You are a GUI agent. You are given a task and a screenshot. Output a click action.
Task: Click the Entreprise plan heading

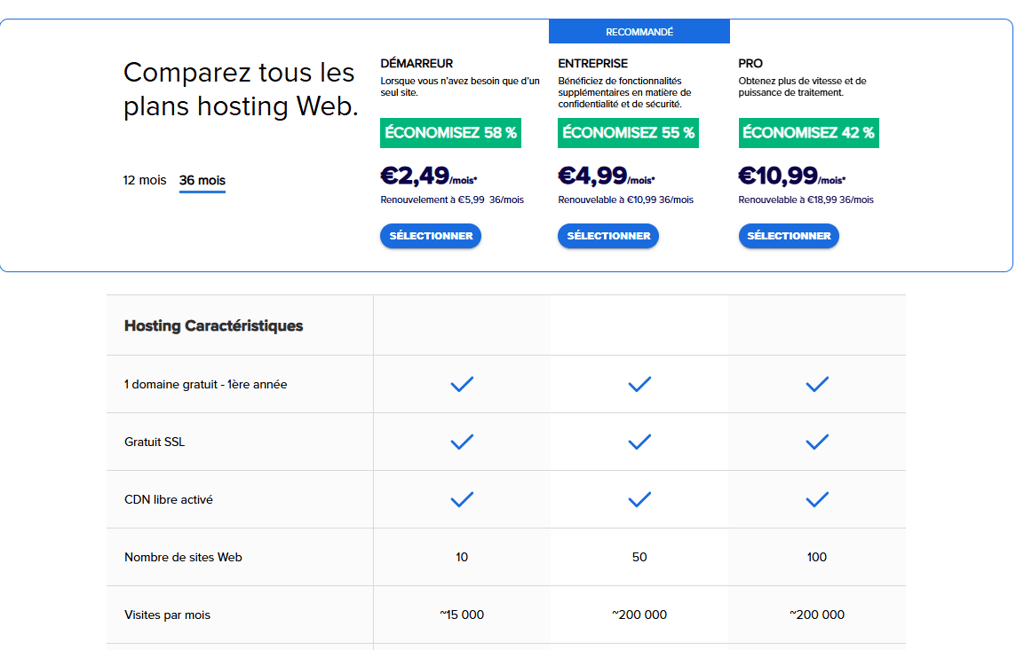[593, 63]
